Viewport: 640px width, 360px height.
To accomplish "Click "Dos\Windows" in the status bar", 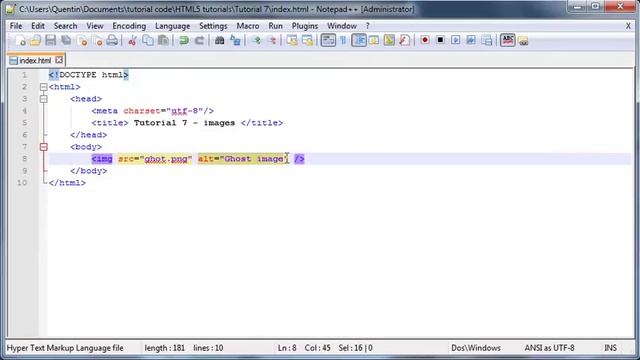I will [x=476, y=348].
